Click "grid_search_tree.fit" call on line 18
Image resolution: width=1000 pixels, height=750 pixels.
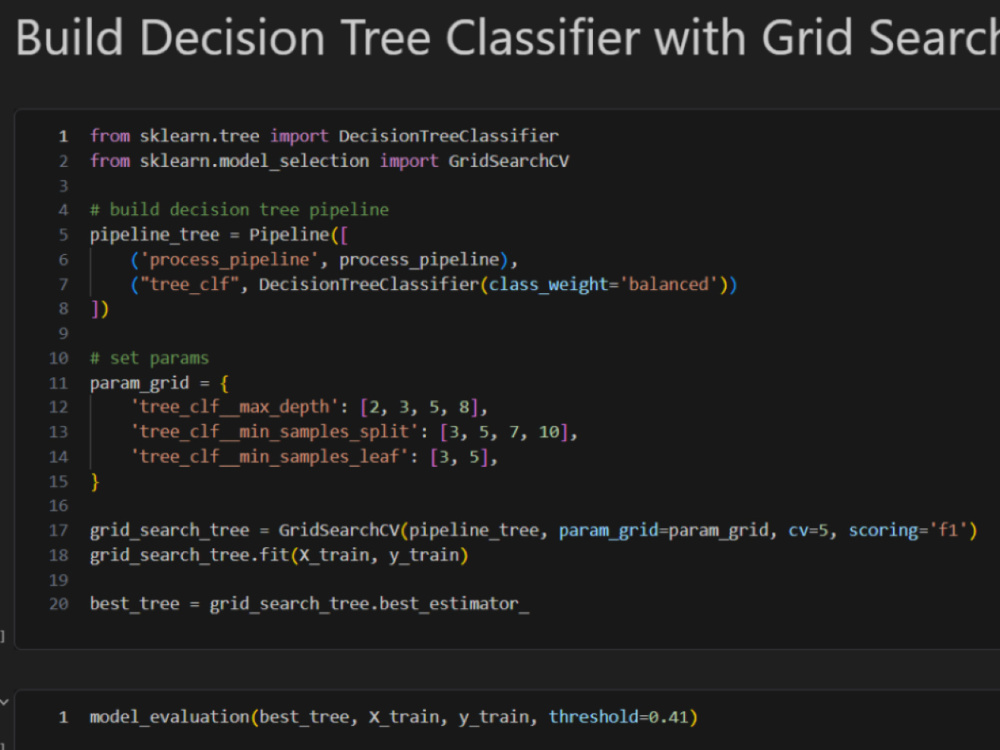189,555
